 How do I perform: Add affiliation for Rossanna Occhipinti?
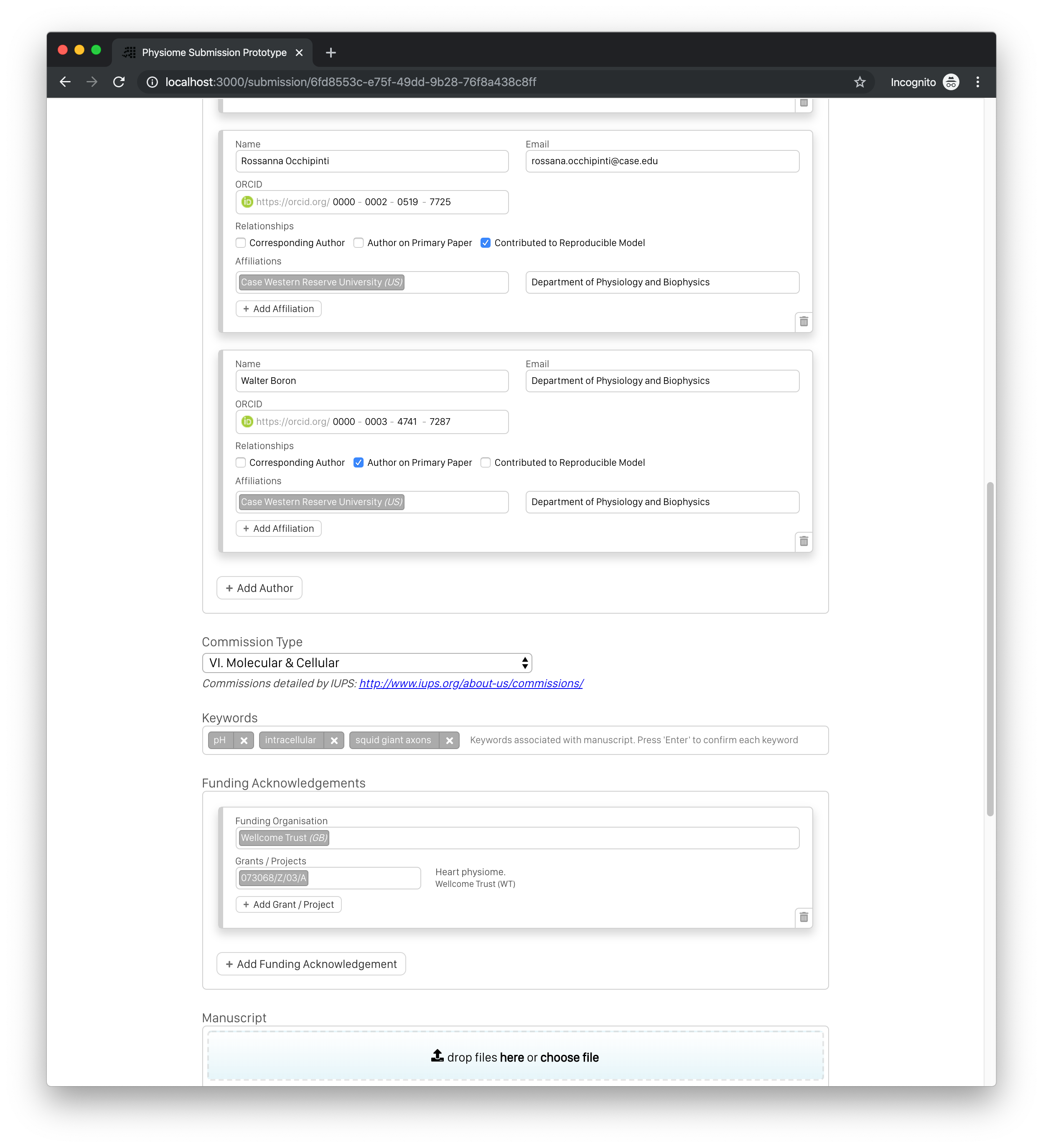pos(279,309)
